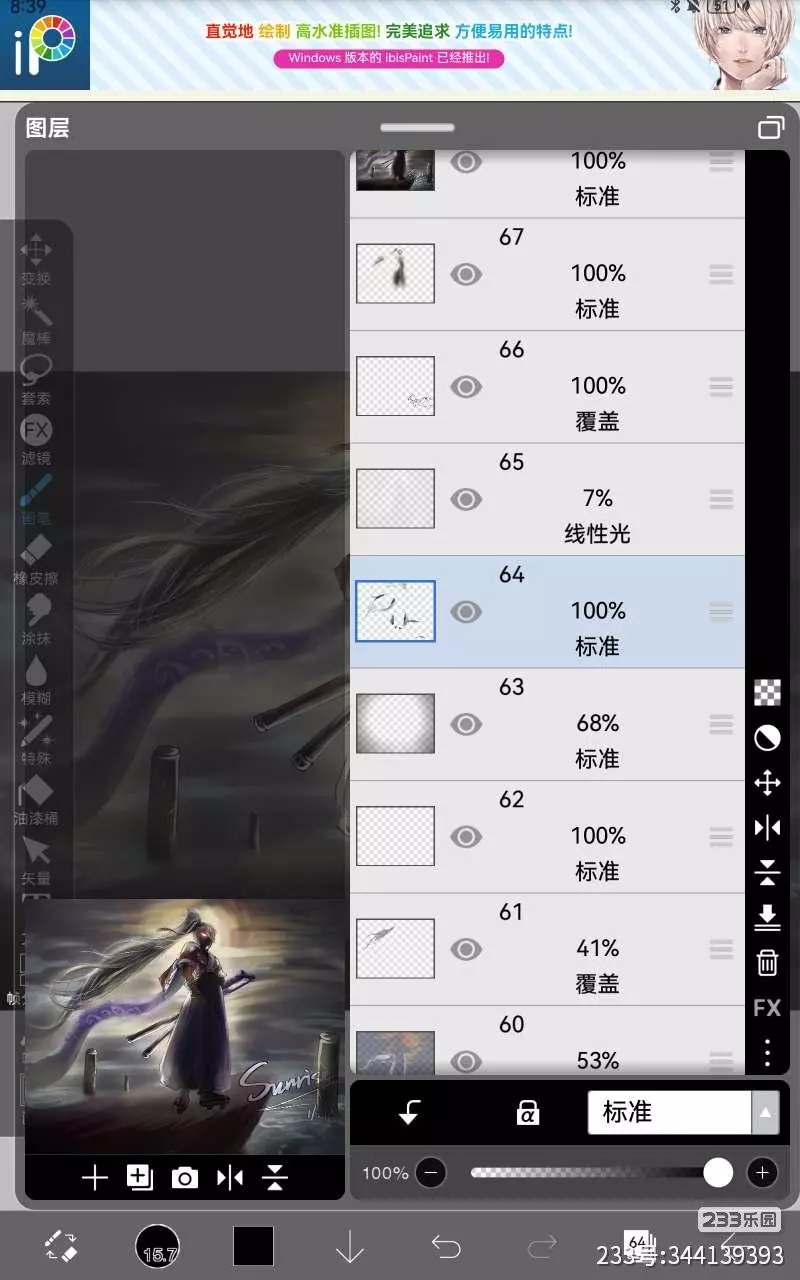Expand blend mode list arrow
Viewport: 800px width, 1280px height.
point(766,1112)
